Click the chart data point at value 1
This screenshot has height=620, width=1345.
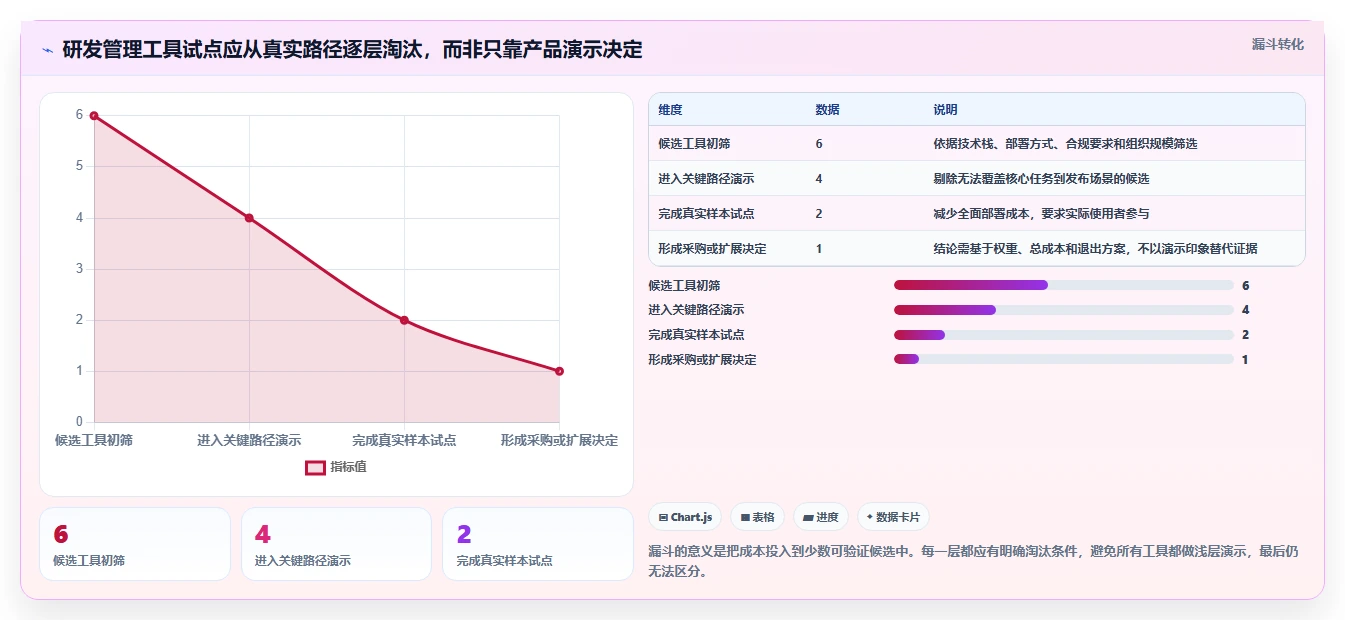pos(559,371)
